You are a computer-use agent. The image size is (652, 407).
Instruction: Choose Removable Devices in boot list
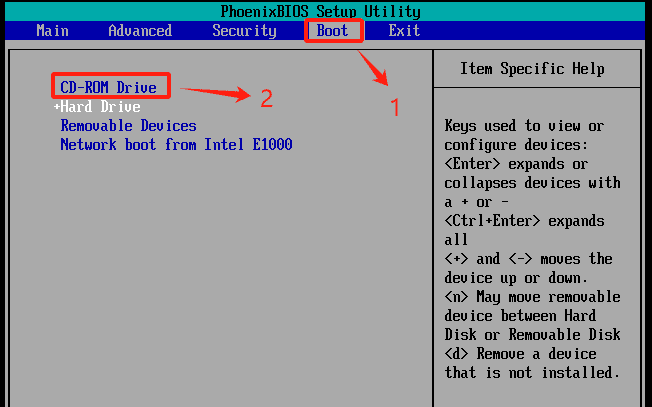point(128,126)
